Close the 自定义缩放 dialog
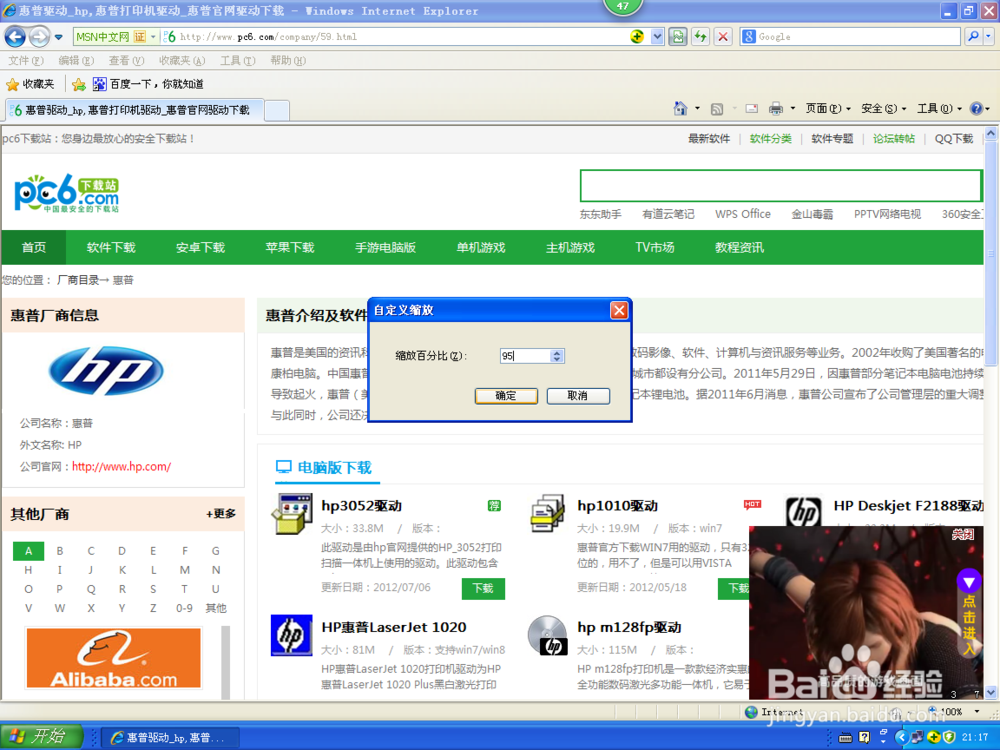The image size is (1000, 750). coord(619,311)
